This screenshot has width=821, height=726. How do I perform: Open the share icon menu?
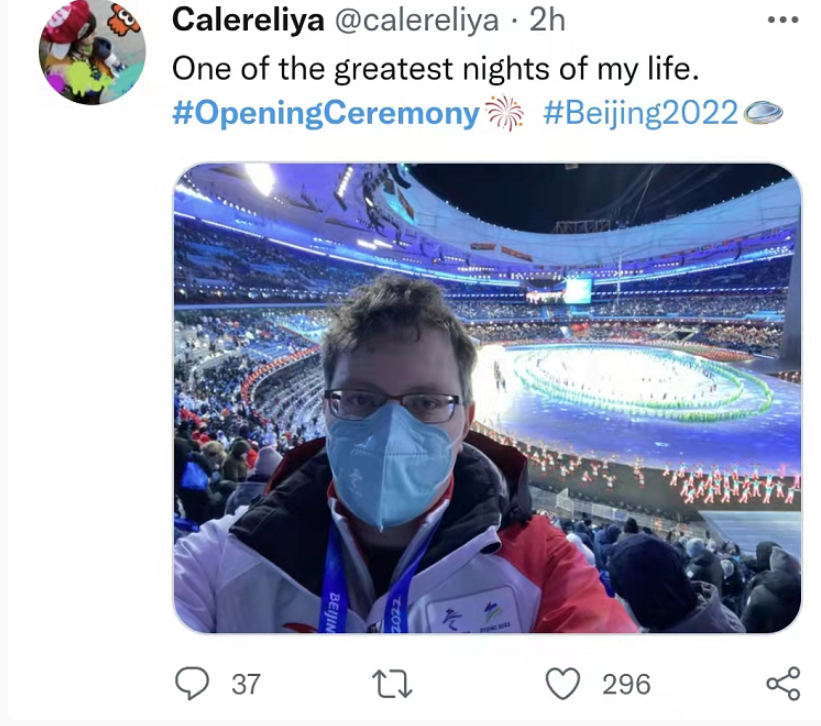(x=782, y=683)
